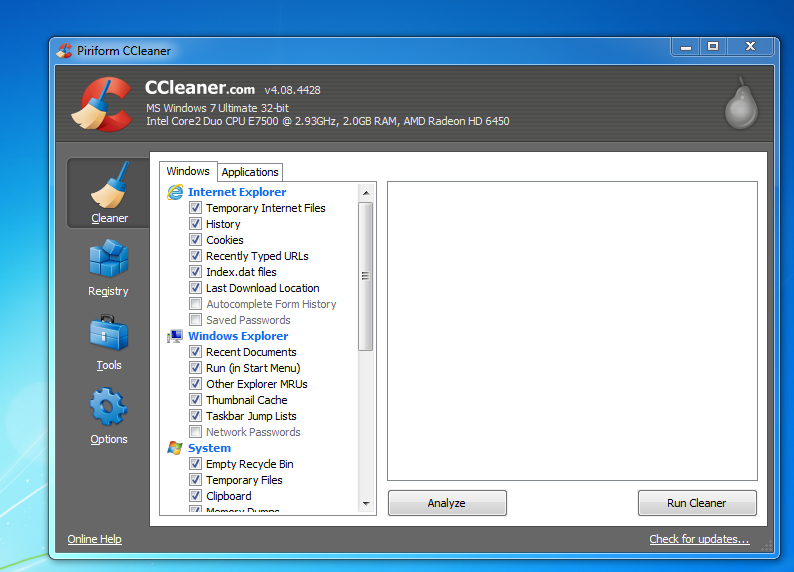The height and width of the screenshot is (572, 794).
Task: Click the Intel Core2 Duo CPU info line
Action: 328,121
